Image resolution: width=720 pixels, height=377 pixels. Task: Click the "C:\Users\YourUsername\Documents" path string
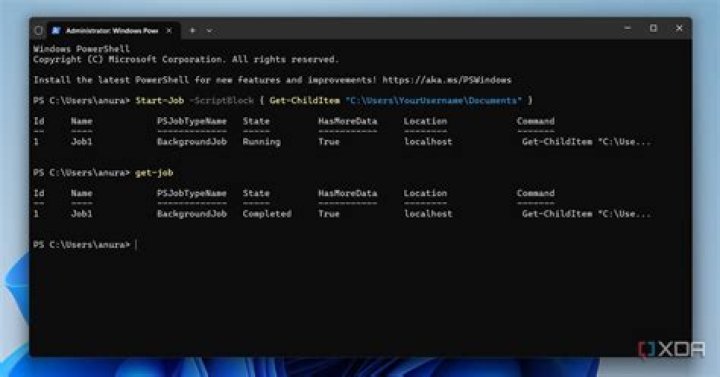coord(433,101)
